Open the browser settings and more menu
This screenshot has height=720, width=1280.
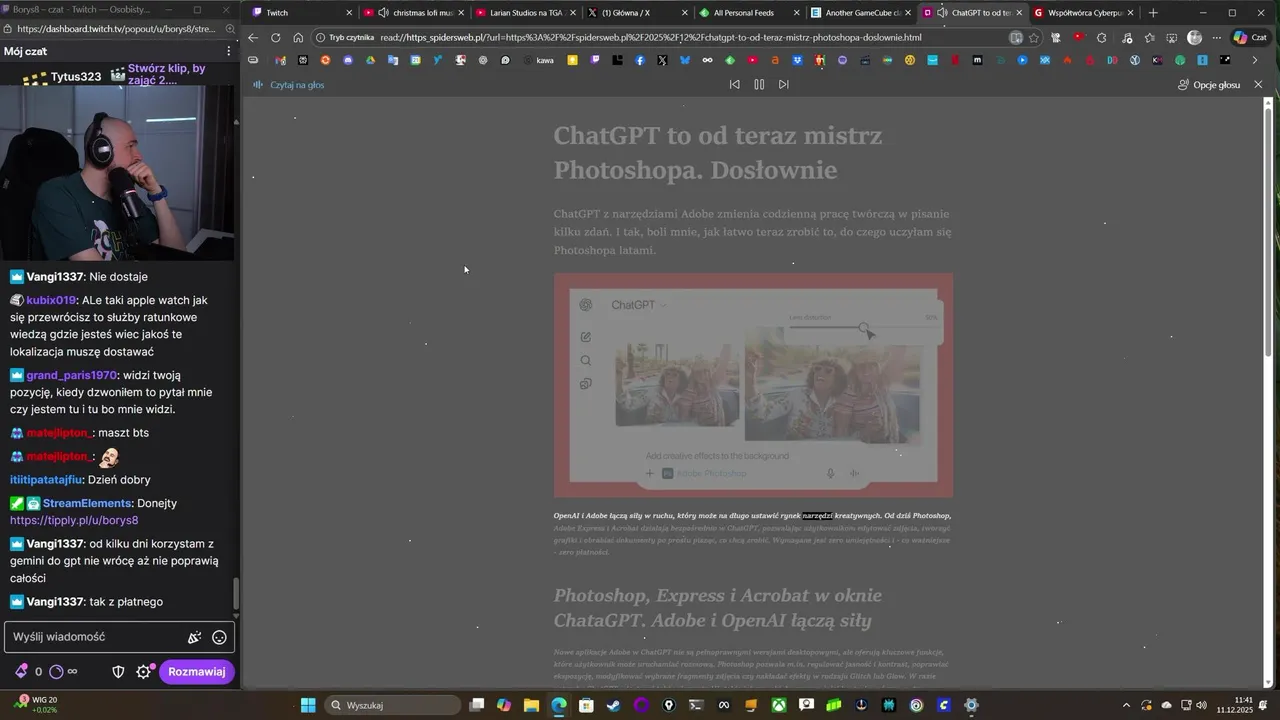pos(1216,38)
